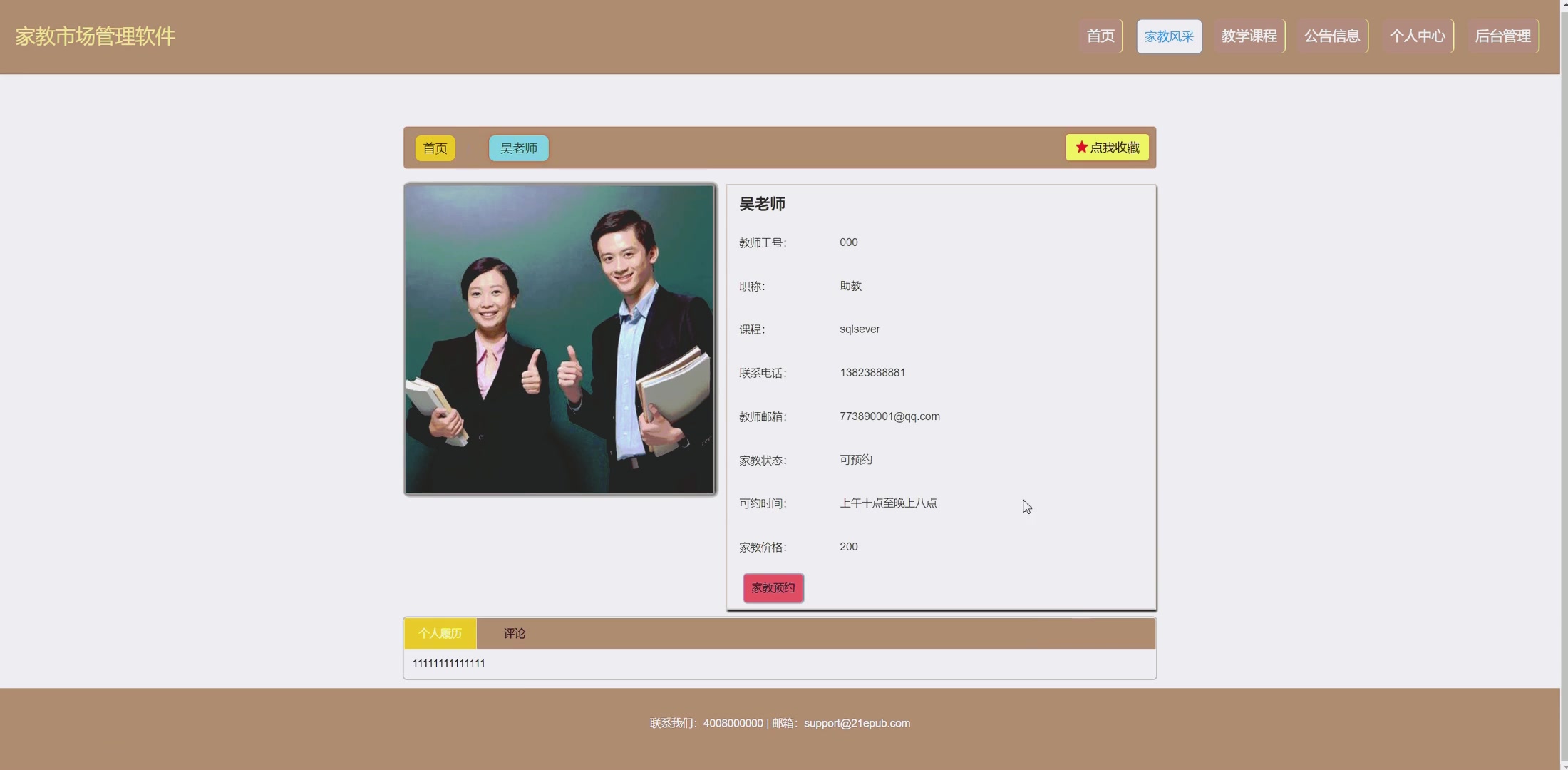Open the 个人中心 personal center
Screen dimensions: 1568x770
click(1417, 36)
